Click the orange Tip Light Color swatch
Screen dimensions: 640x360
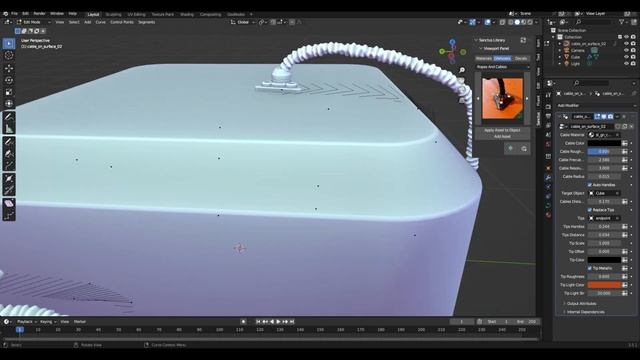click(x=604, y=285)
